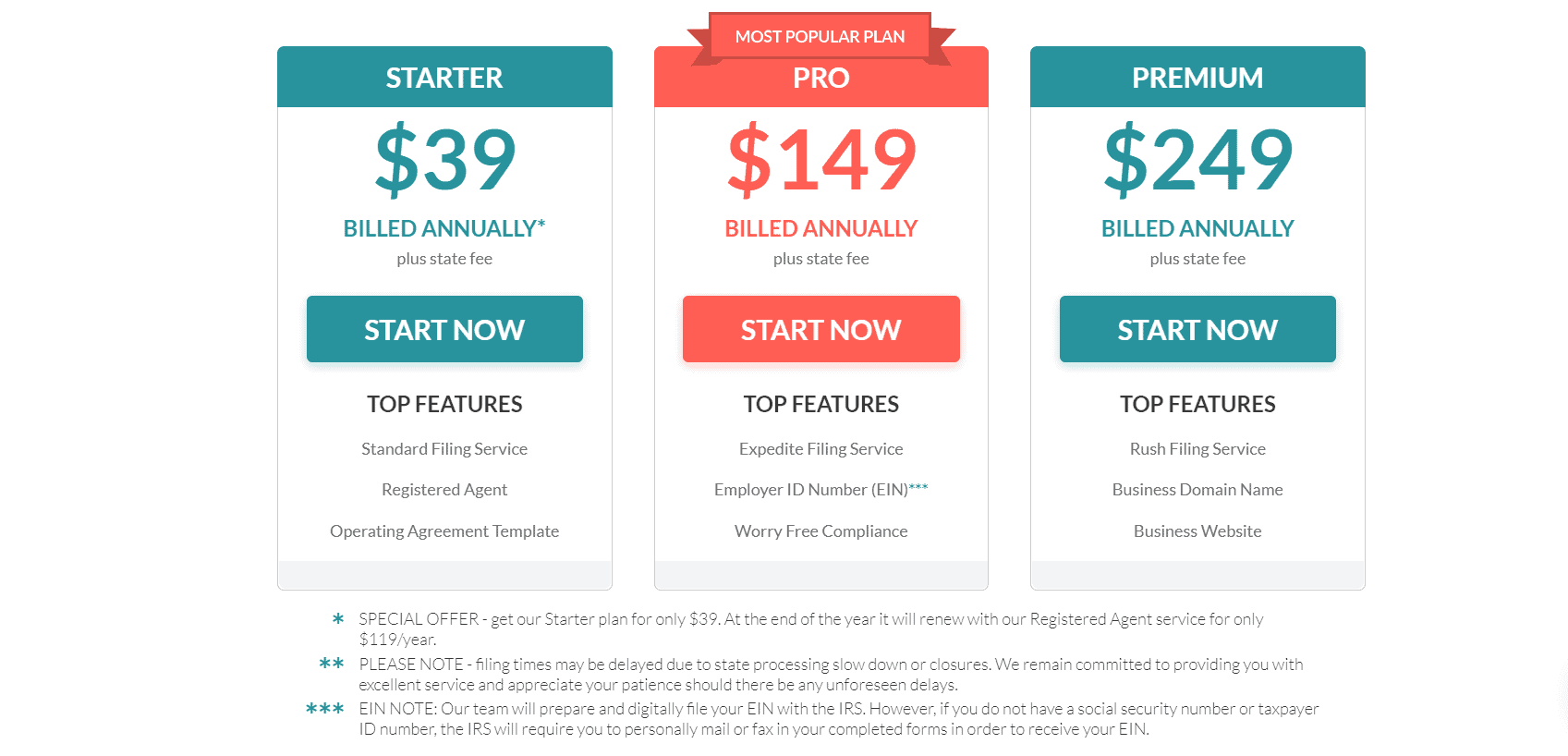The width and height of the screenshot is (1568, 756).
Task: Click START NOW under the Starter plan
Action: click(444, 329)
